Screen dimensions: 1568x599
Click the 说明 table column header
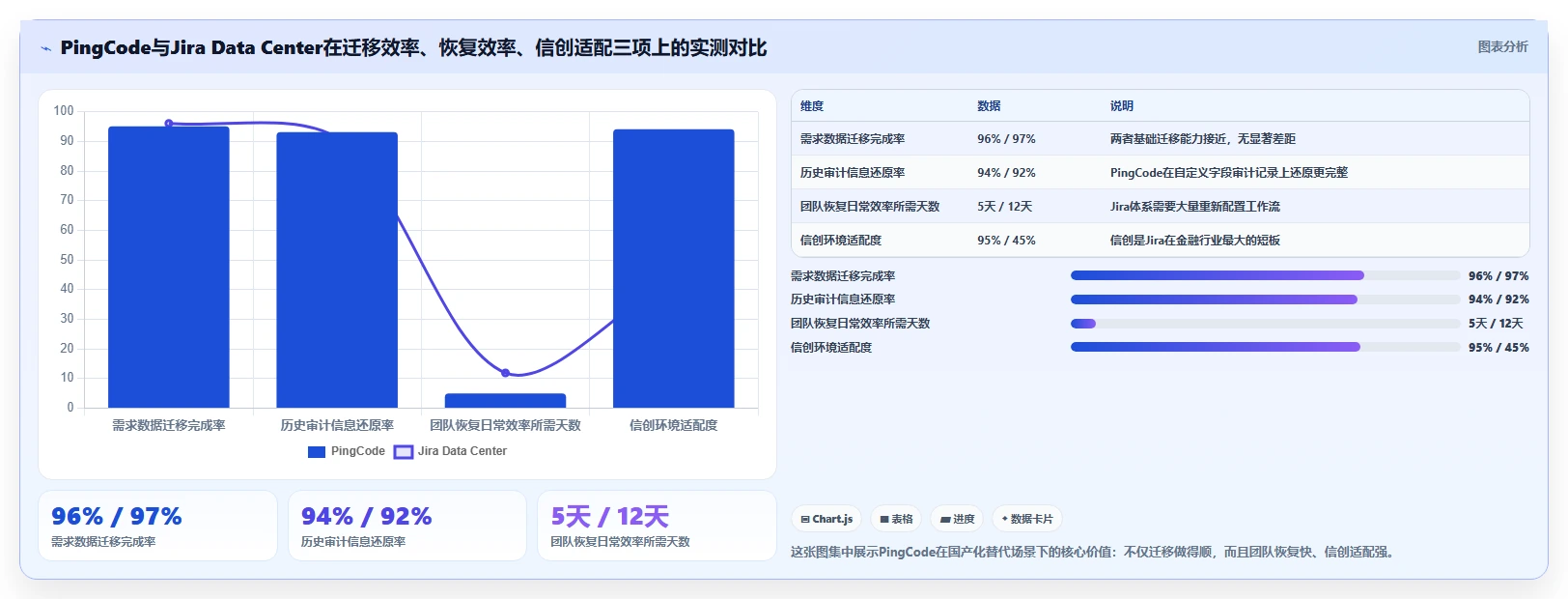point(1121,106)
